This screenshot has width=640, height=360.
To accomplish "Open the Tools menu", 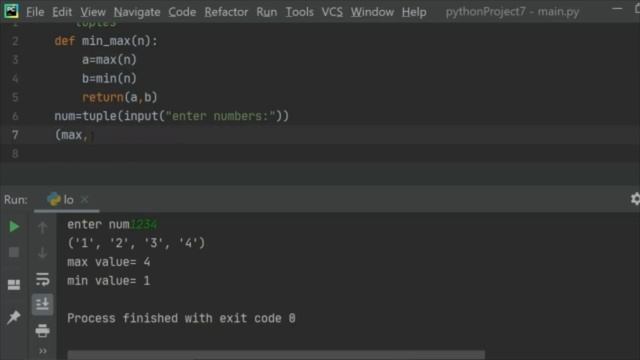I will (299, 12).
